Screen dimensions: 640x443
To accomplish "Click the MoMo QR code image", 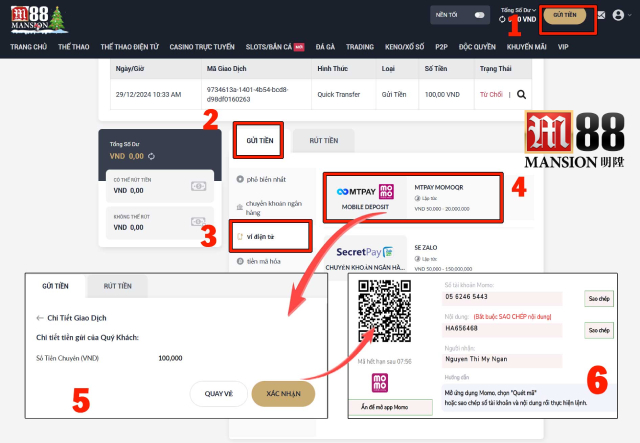I will click(384, 311).
